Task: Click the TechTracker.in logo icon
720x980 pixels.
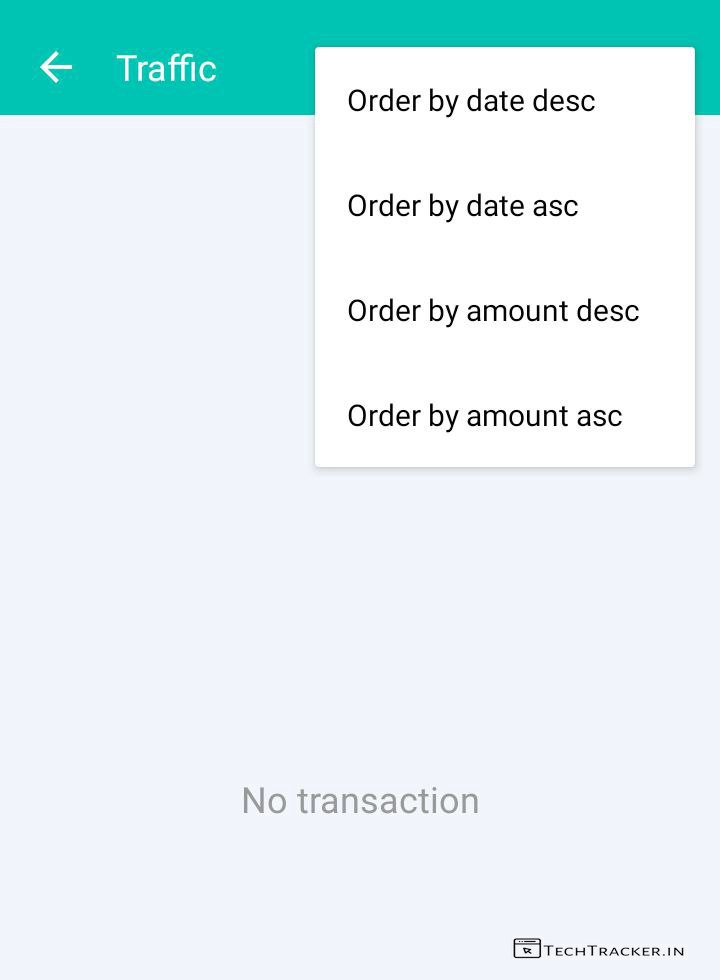Action: 527,948
